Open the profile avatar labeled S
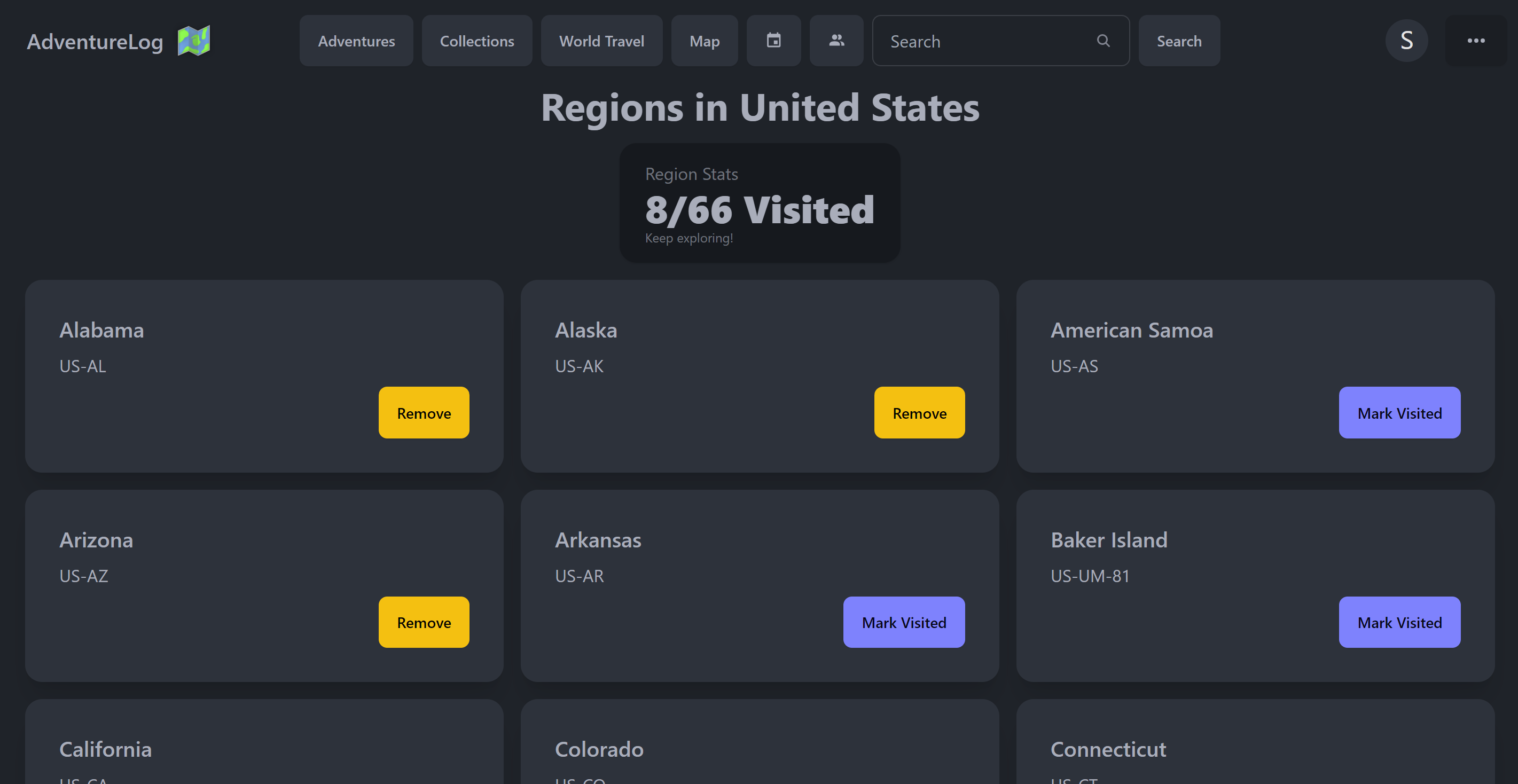 click(x=1407, y=41)
